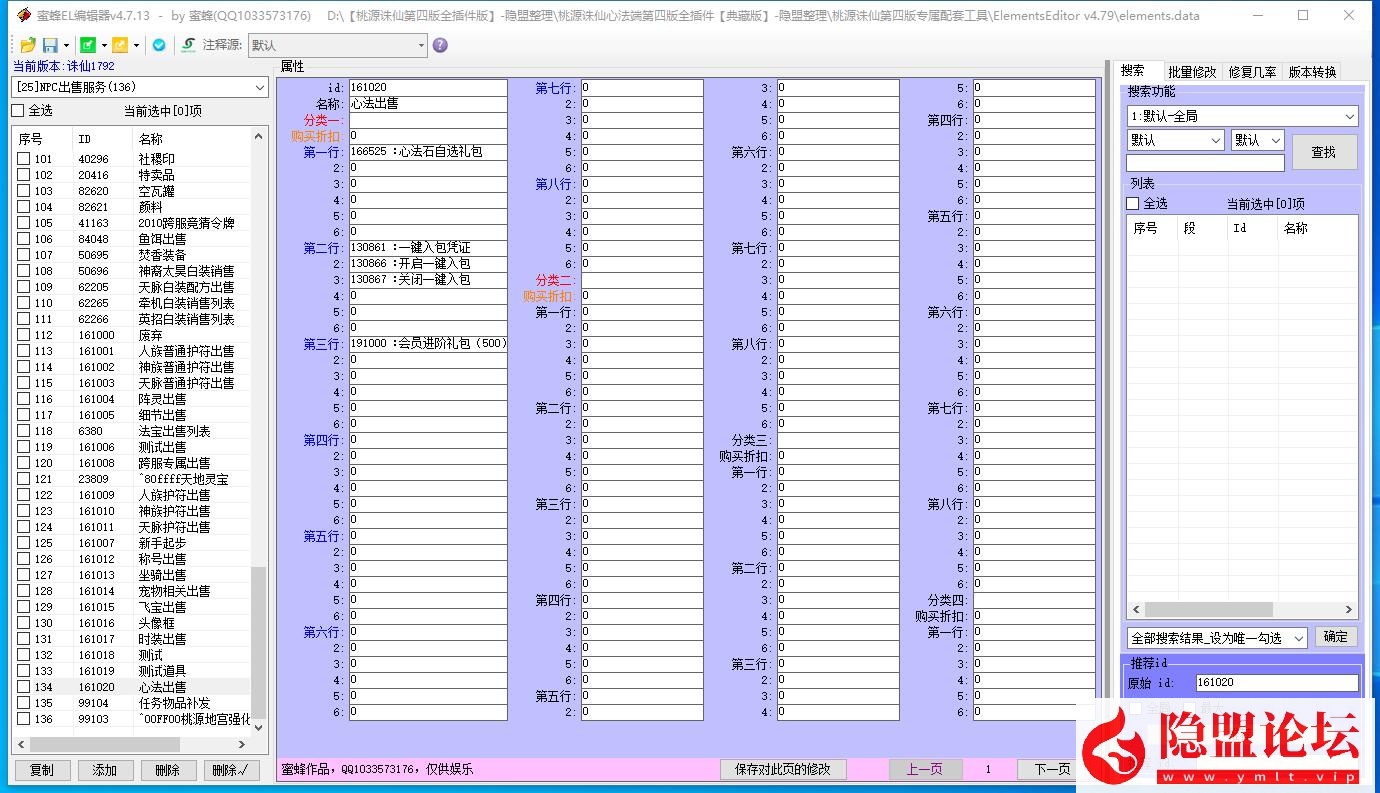Open the save options arrow beside the floppy icon

pyautogui.click(x=66, y=45)
